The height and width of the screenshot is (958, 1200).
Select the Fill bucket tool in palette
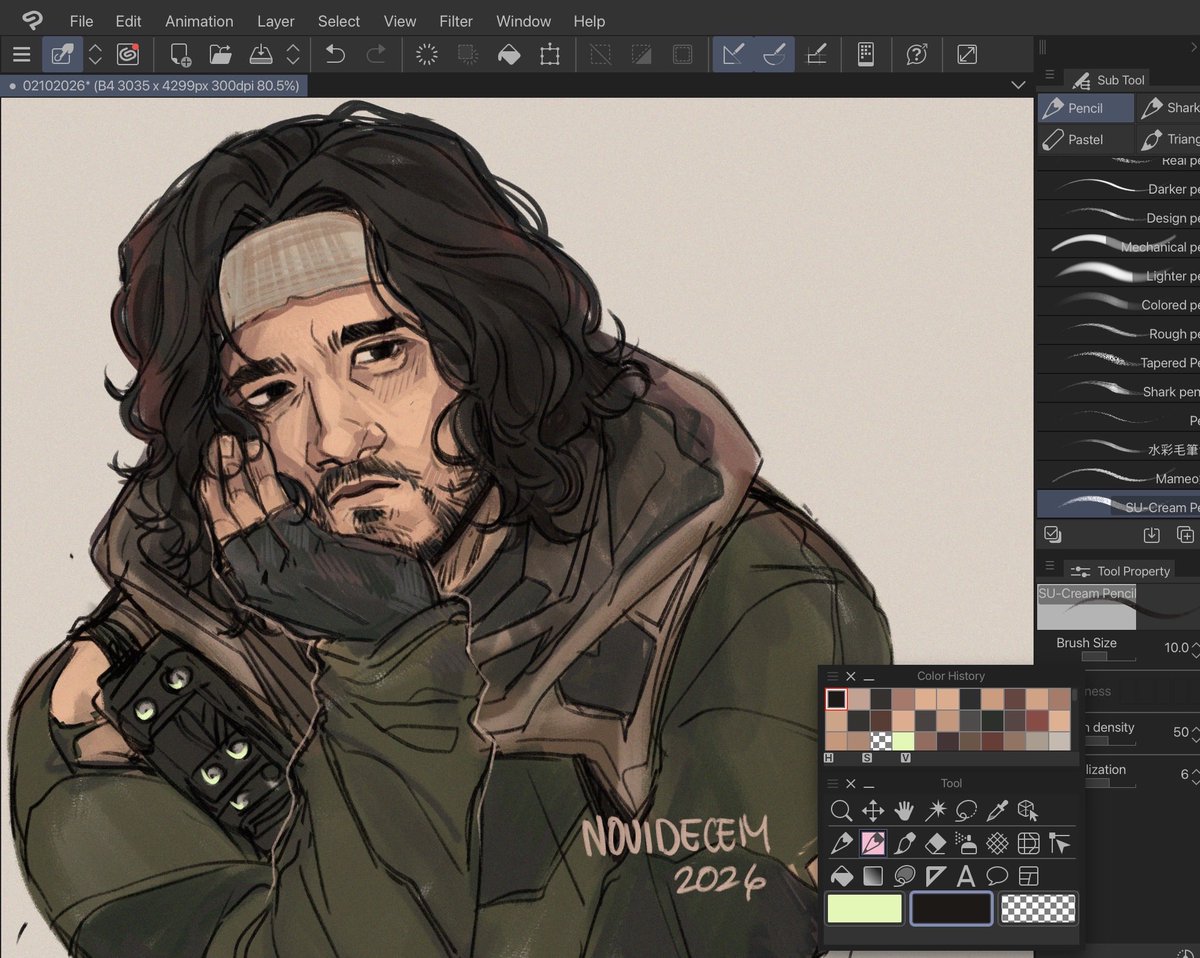point(842,876)
